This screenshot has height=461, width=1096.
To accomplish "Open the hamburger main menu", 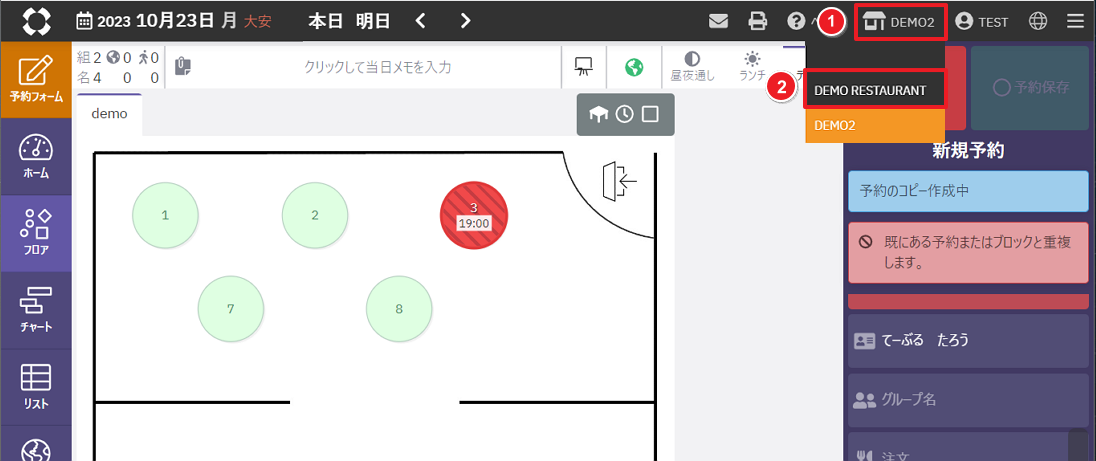I will coord(1075,21).
